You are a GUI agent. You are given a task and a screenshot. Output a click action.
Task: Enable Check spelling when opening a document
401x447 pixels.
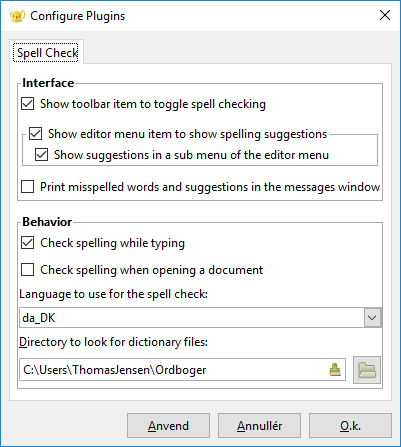point(27,269)
